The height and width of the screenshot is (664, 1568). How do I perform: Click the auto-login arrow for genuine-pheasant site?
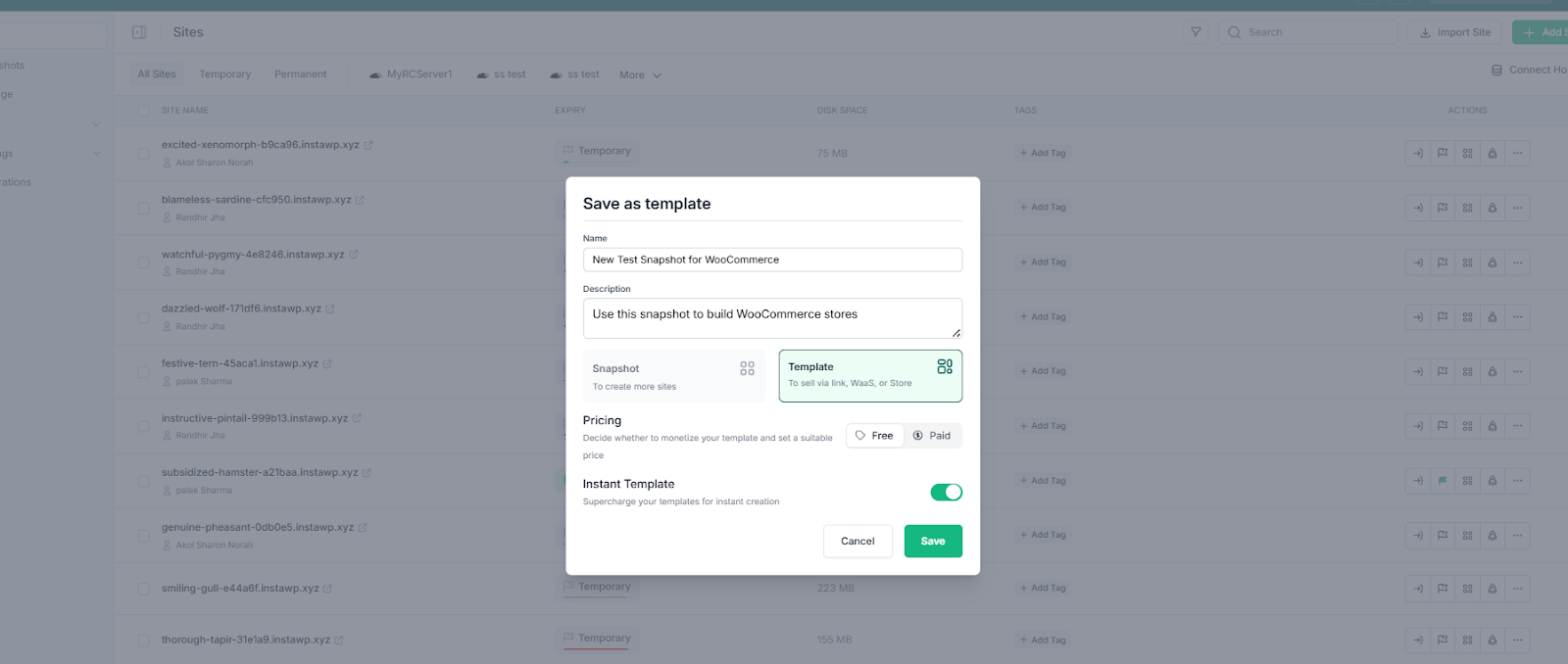point(1418,535)
